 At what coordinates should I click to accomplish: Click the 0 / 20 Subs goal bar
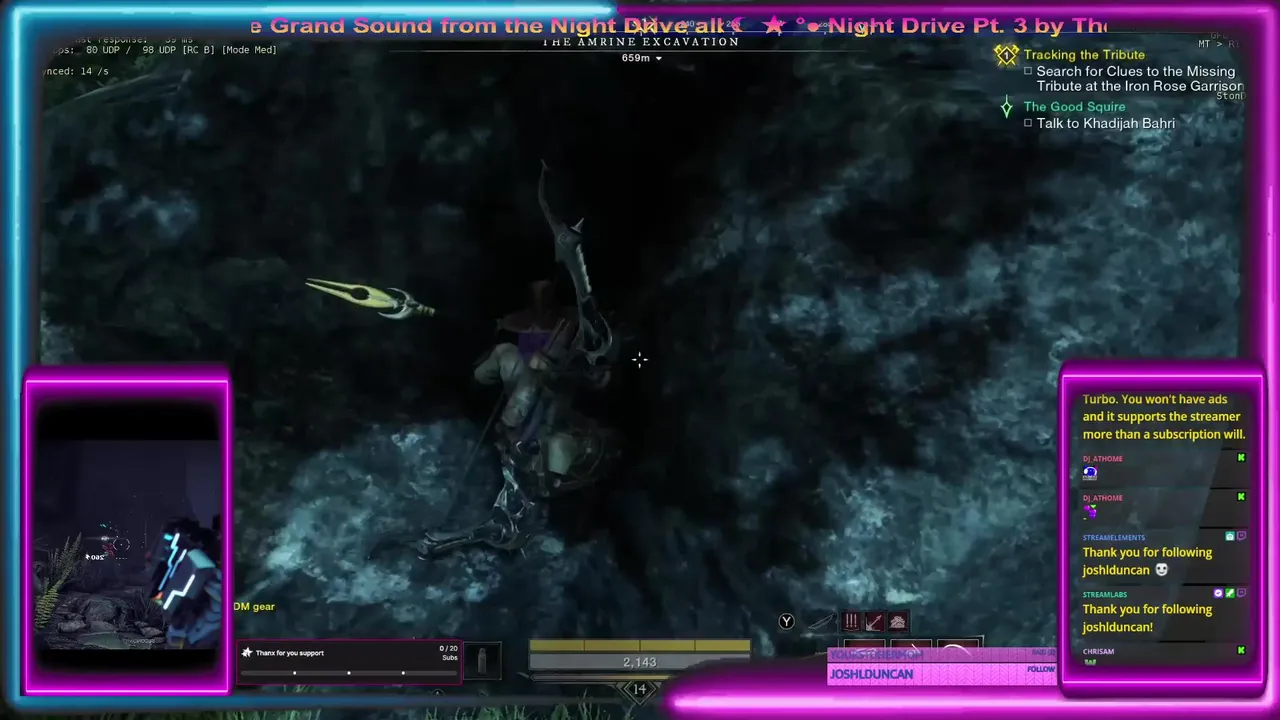click(x=348, y=673)
